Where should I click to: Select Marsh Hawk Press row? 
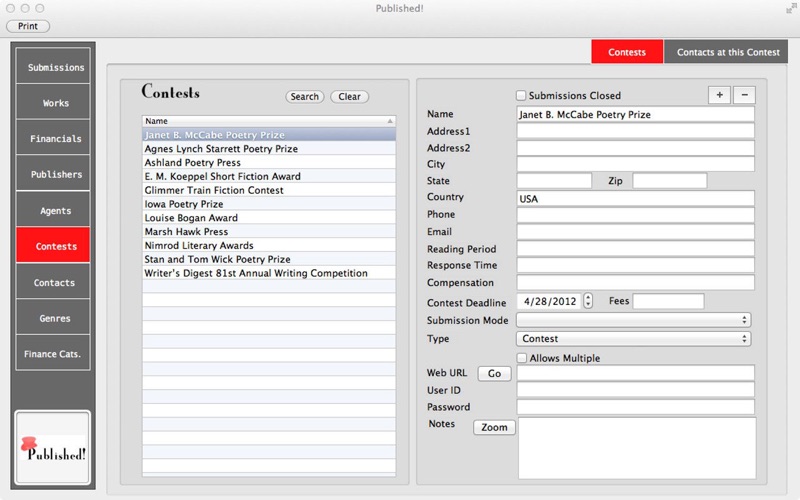tap(269, 231)
